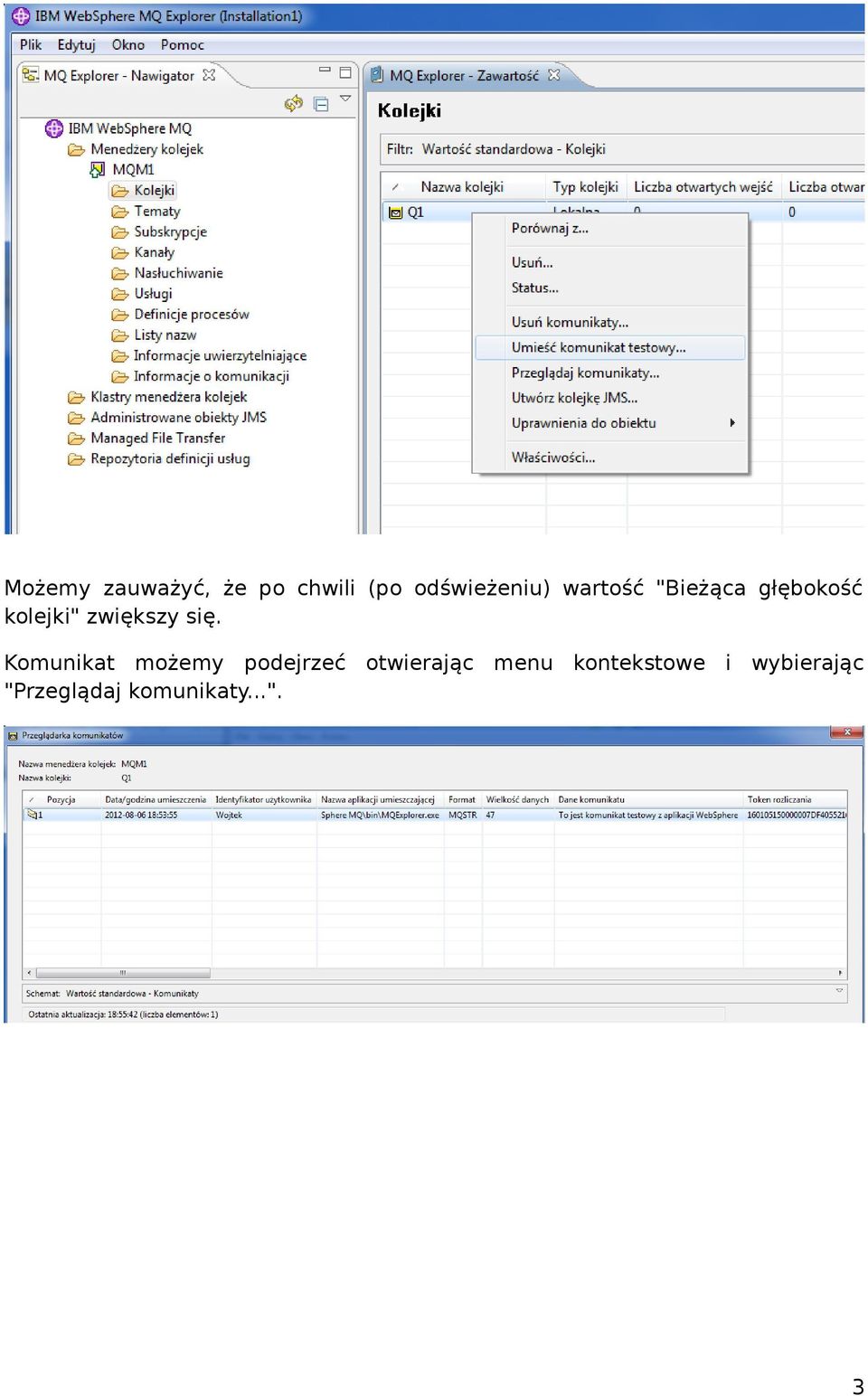Viewport: 868px width, 1396px height.
Task: Select the MQ Explorer - Nawigator tab
Action: click(118, 76)
